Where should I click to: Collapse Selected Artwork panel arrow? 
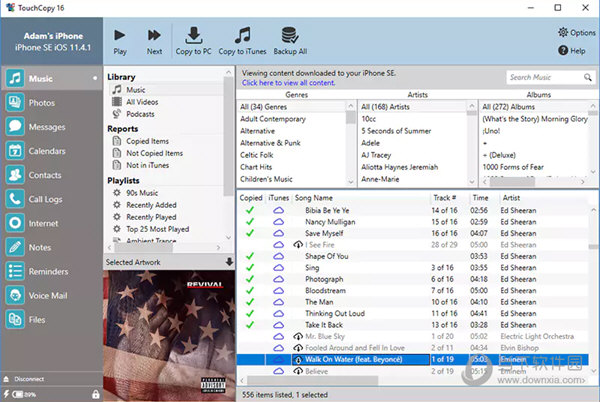[x=229, y=262]
